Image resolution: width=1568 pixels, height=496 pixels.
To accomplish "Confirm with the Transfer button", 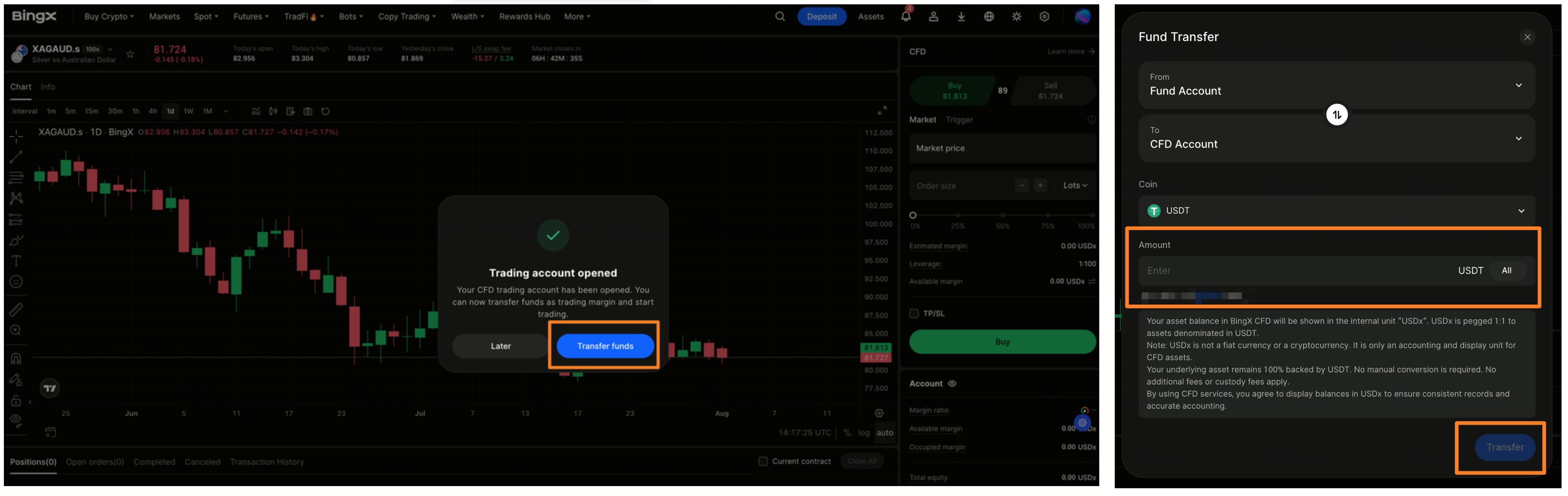I will click(1505, 447).
